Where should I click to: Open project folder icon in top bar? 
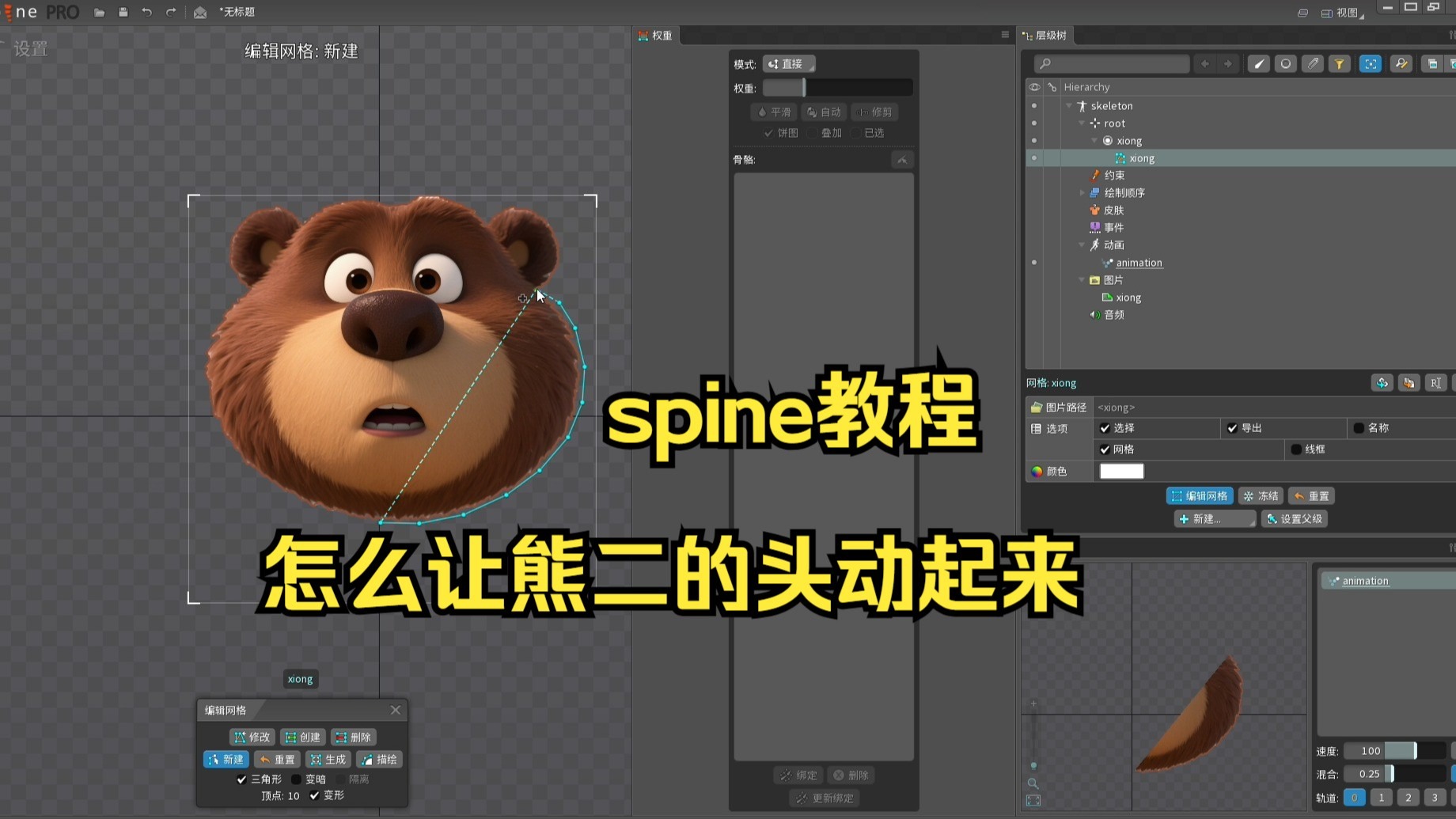pyautogui.click(x=99, y=12)
